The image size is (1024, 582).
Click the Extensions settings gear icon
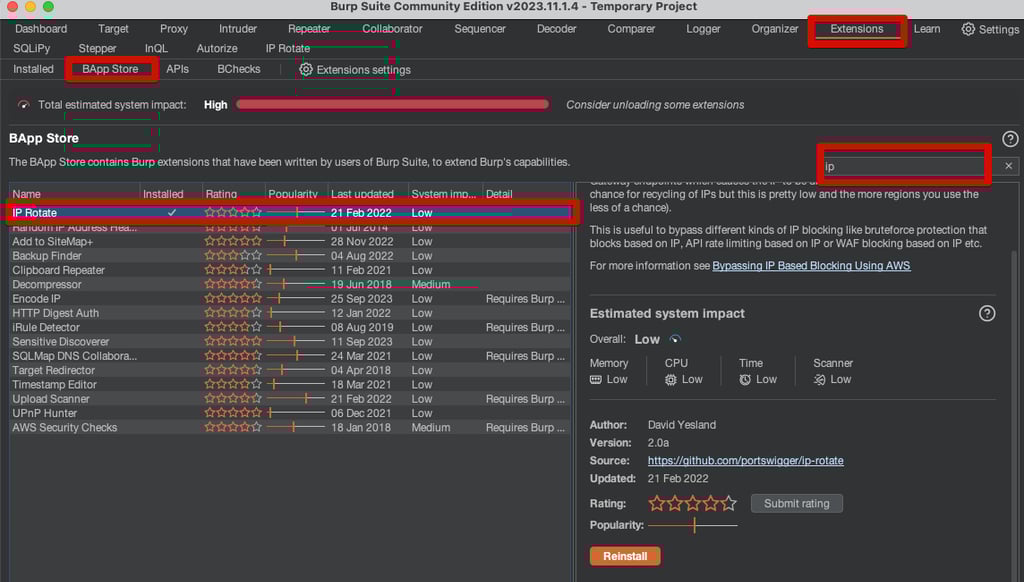(306, 69)
